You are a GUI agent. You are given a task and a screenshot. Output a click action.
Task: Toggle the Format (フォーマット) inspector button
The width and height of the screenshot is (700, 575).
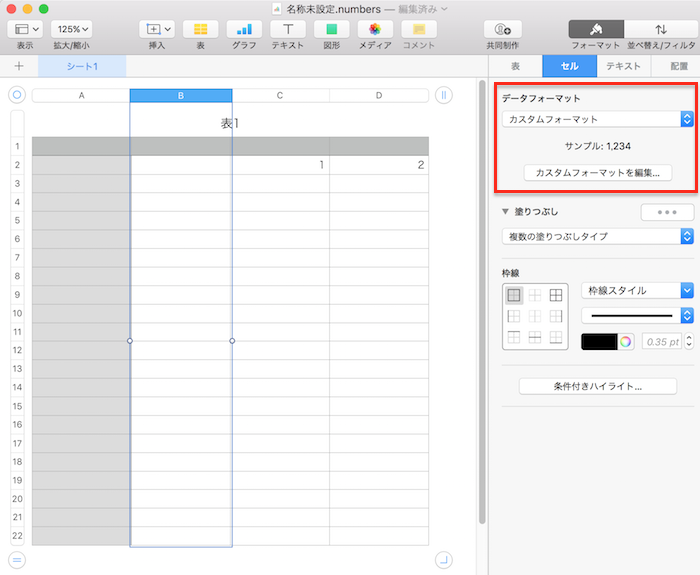[595, 30]
